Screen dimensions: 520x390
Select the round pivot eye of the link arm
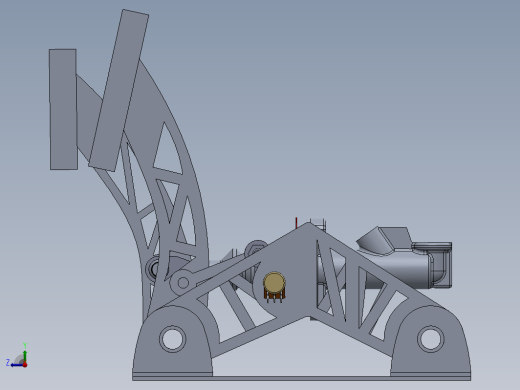click(183, 283)
